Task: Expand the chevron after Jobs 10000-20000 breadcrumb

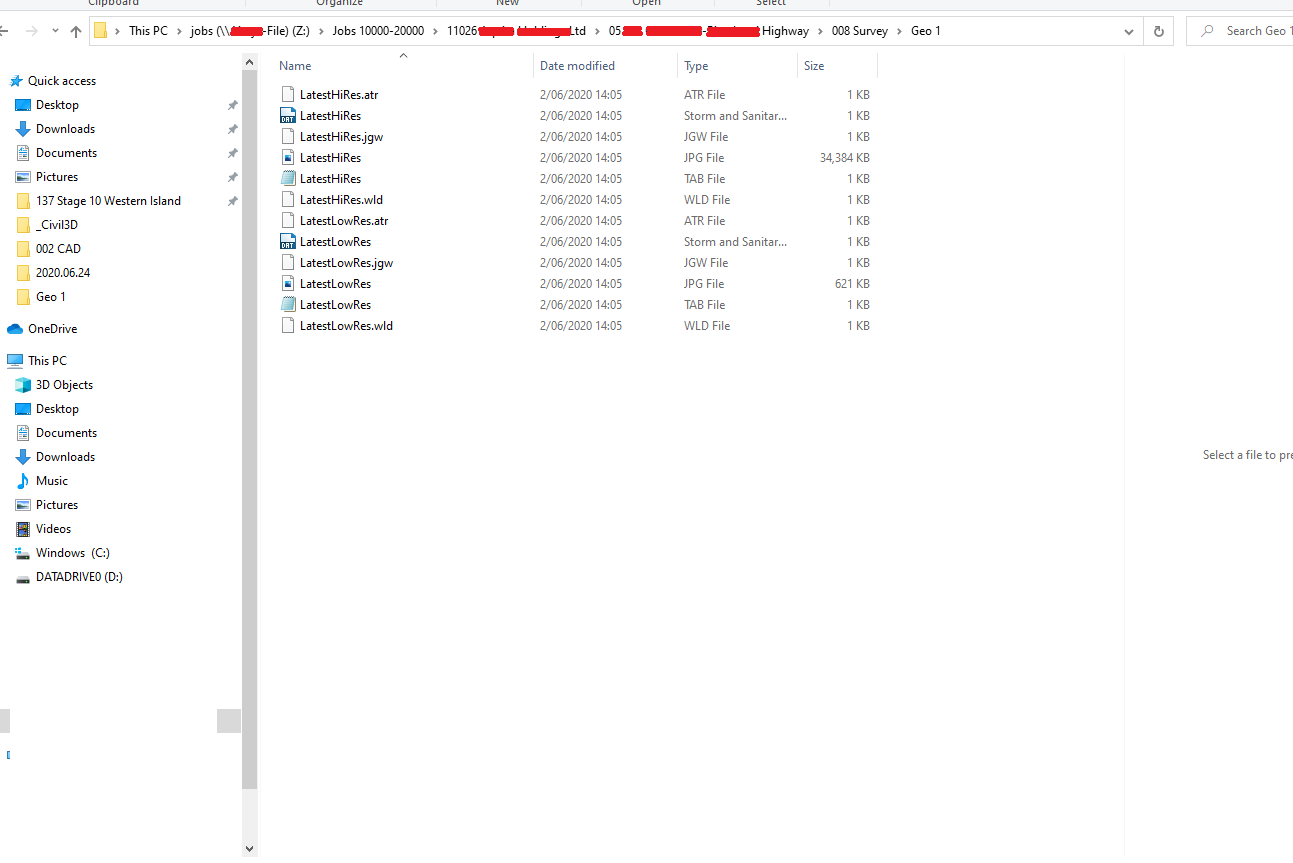Action: [435, 31]
